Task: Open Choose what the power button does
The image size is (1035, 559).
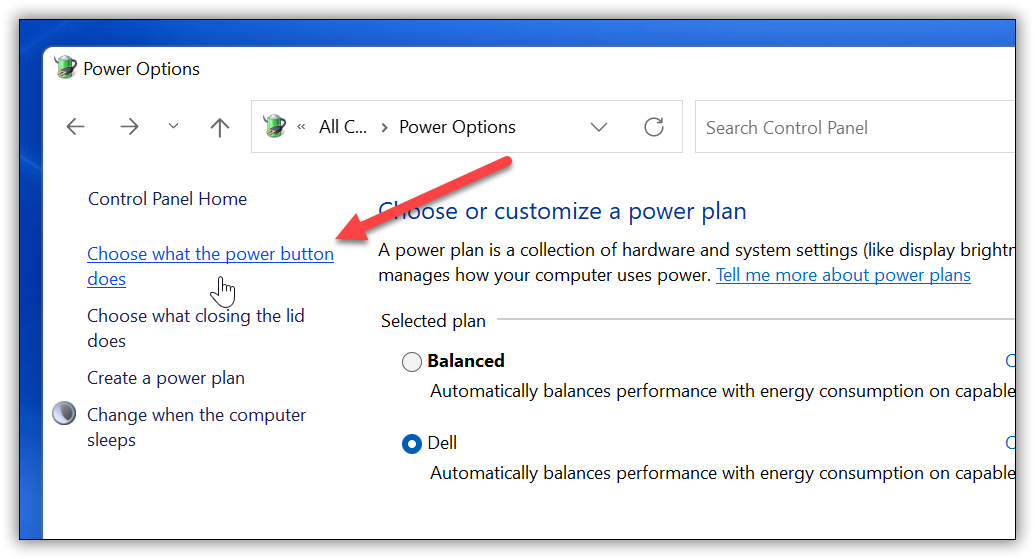Action: (210, 254)
